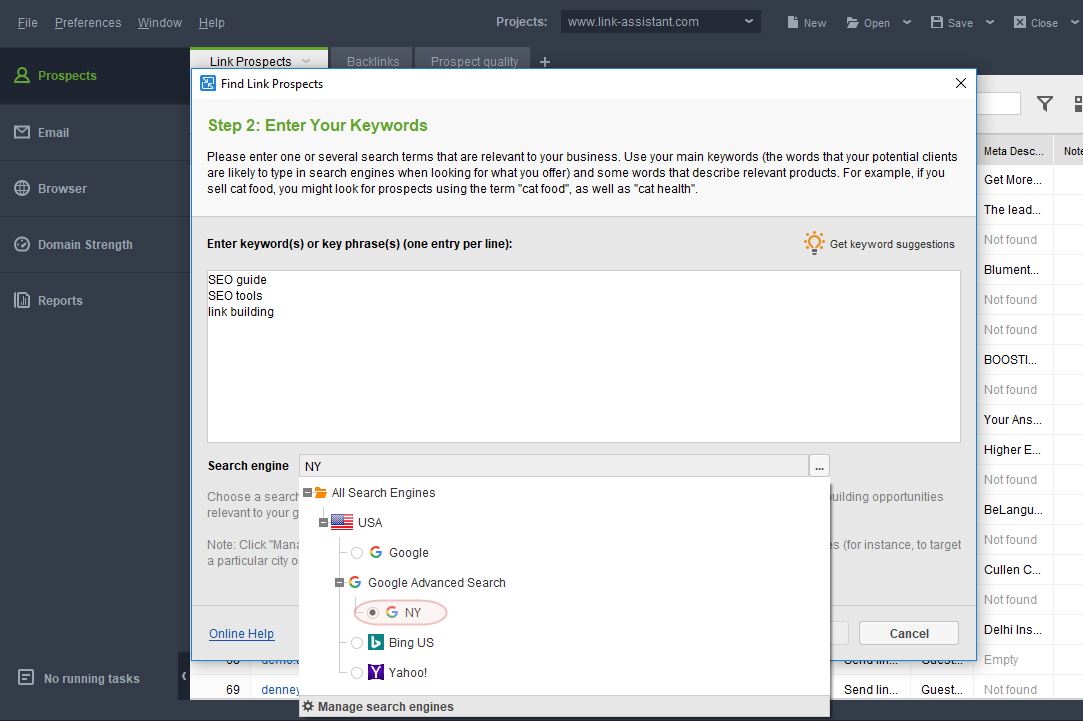Image resolution: width=1083 pixels, height=721 pixels.
Task: Click the Yahoo! logo icon
Action: [x=376, y=672]
